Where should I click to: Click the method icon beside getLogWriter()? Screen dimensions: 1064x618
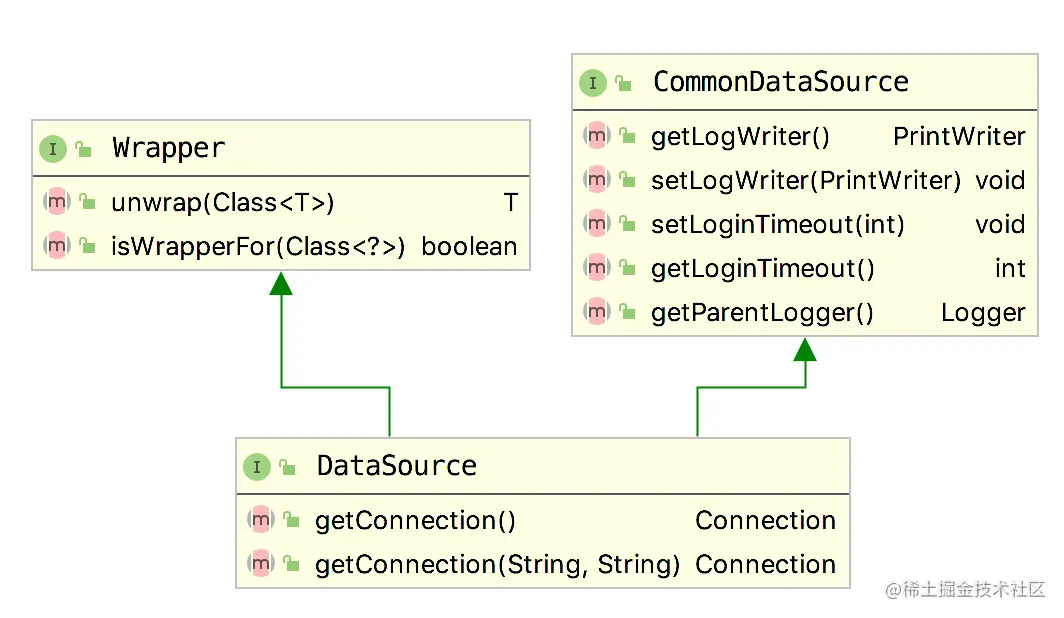(597, 136)
